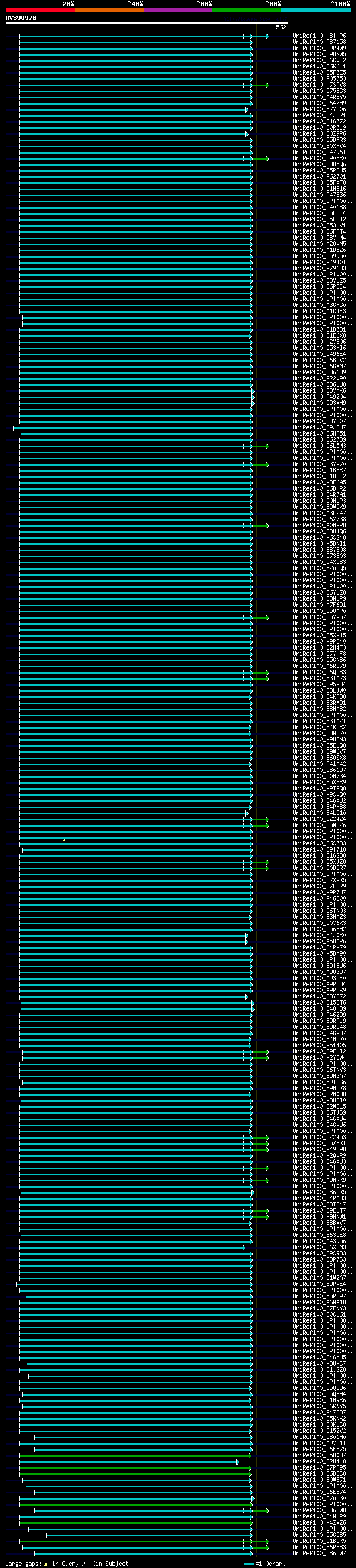
Task: Click the UniRef100_P47837 label
Action: click(319, 1412)
